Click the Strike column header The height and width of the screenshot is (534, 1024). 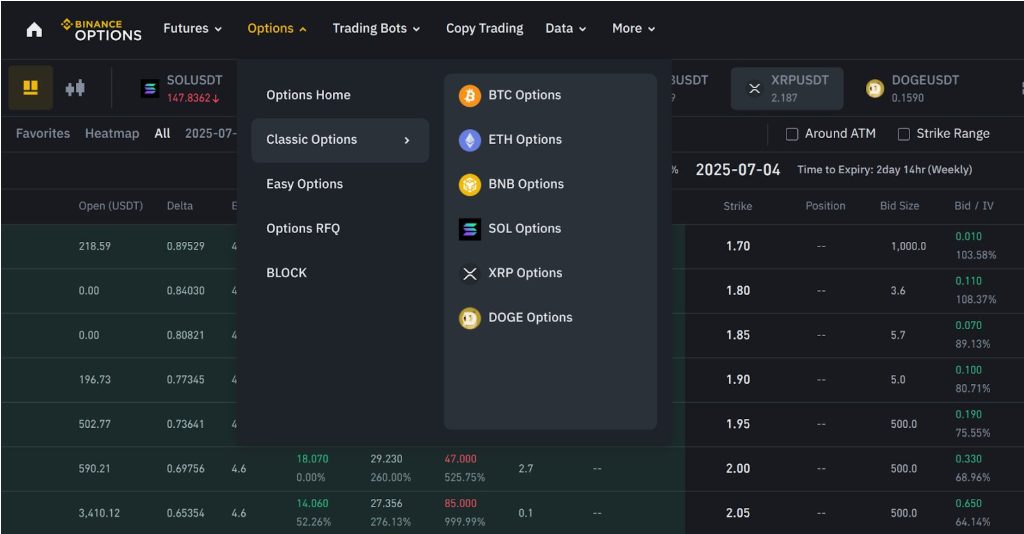(x=737, y=206)
